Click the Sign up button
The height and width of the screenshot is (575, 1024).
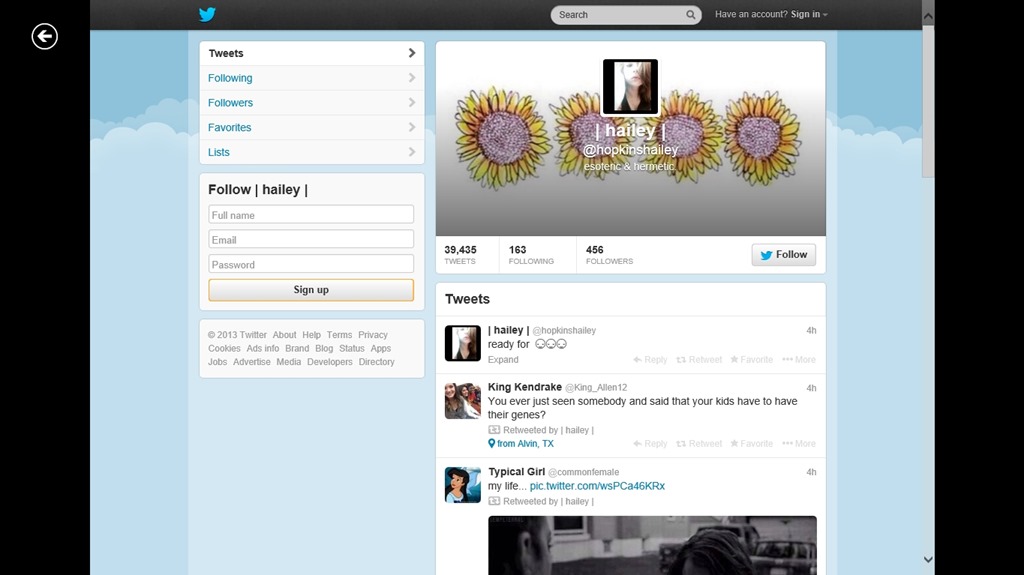[311, 289]
